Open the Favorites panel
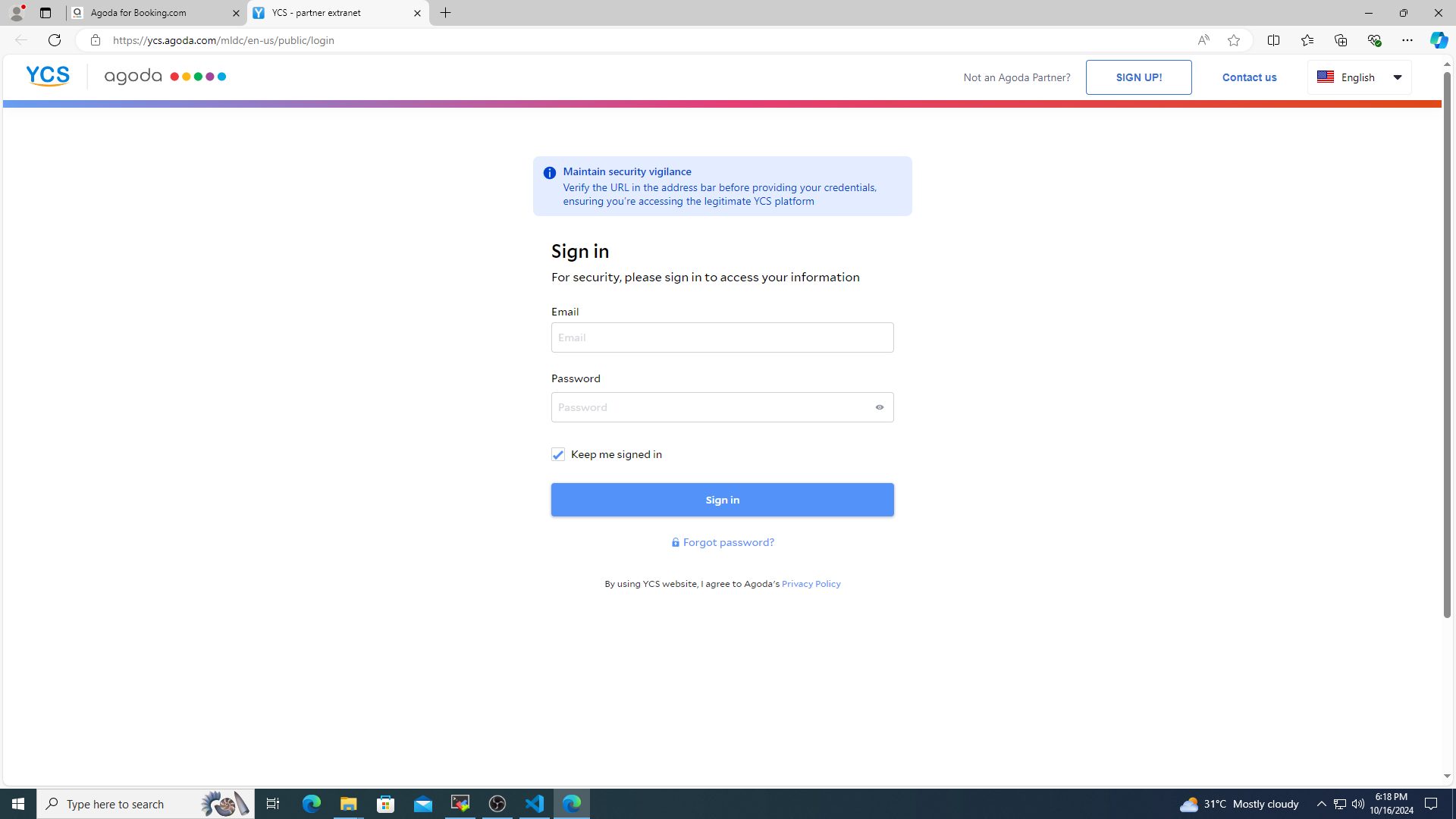Screen dimensions: 1456x819 [x=1307, y=40]
